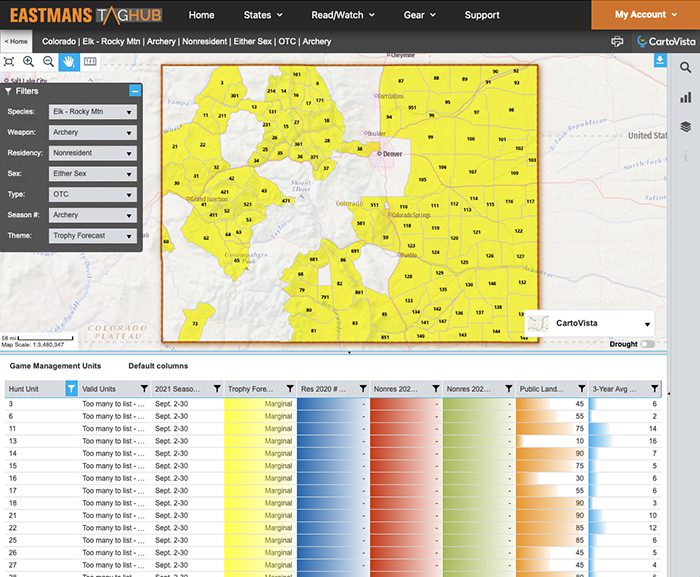The height and width of the screenshot is (577, 700).
Task: Filter the Trophy Forecast column
Action: point(290,389)
